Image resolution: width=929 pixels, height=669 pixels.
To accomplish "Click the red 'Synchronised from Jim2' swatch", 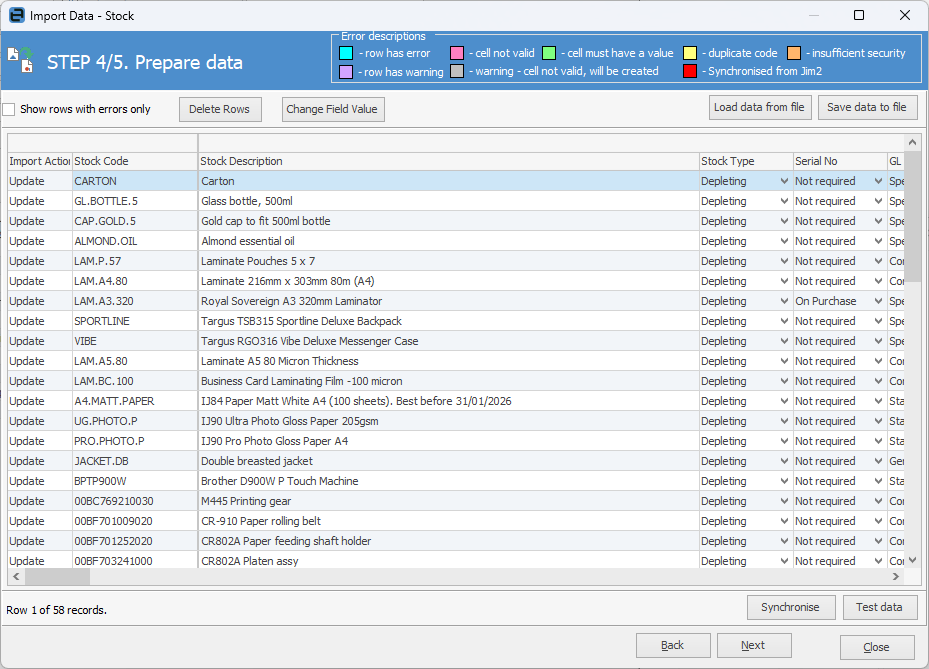I will click(x=690, y=71).
